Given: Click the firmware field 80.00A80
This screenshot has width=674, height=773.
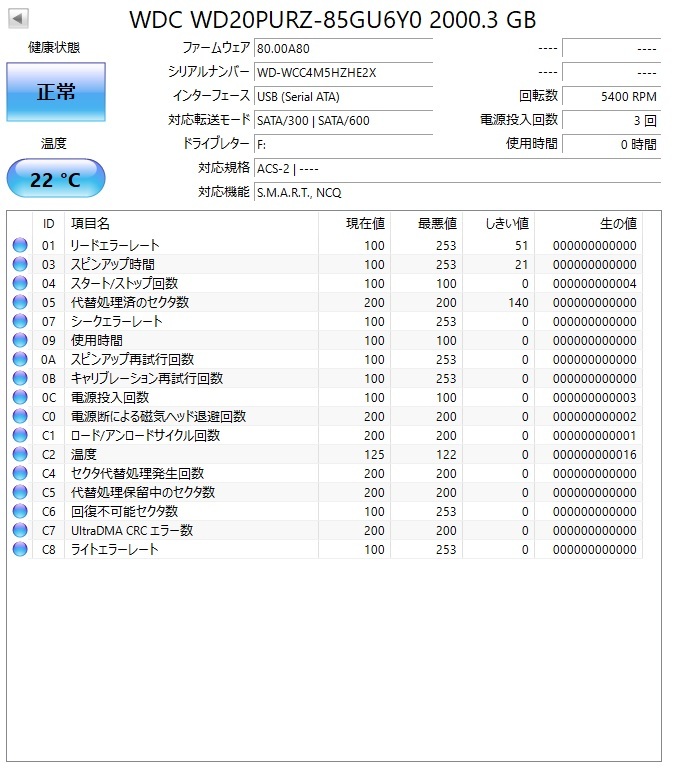Looking at the screenshot, I should pos(343,48).
